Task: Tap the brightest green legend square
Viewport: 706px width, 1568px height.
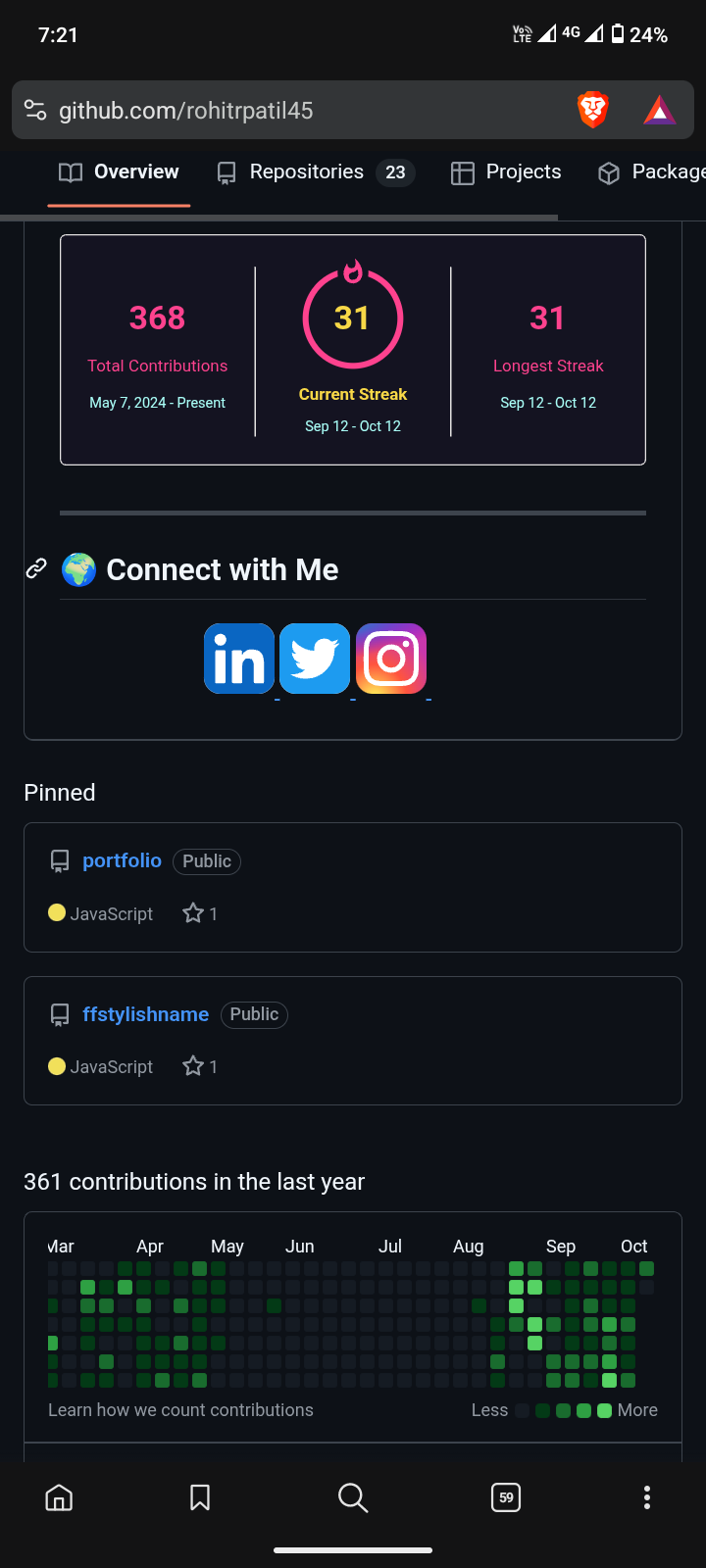Action: (604, 1411)
